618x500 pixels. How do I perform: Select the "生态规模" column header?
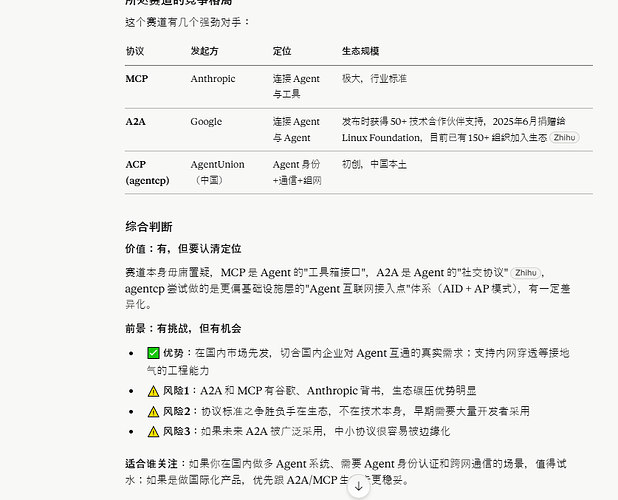(x=361, y=51)
